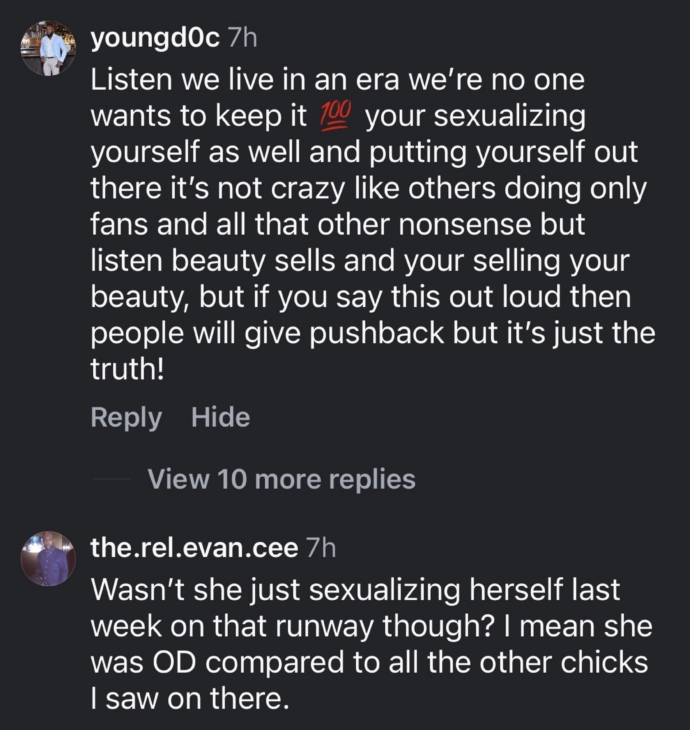The height and width of the screenshot is (730, 690).
Task: Expand View 10 more replies
Action: point(281,479)
